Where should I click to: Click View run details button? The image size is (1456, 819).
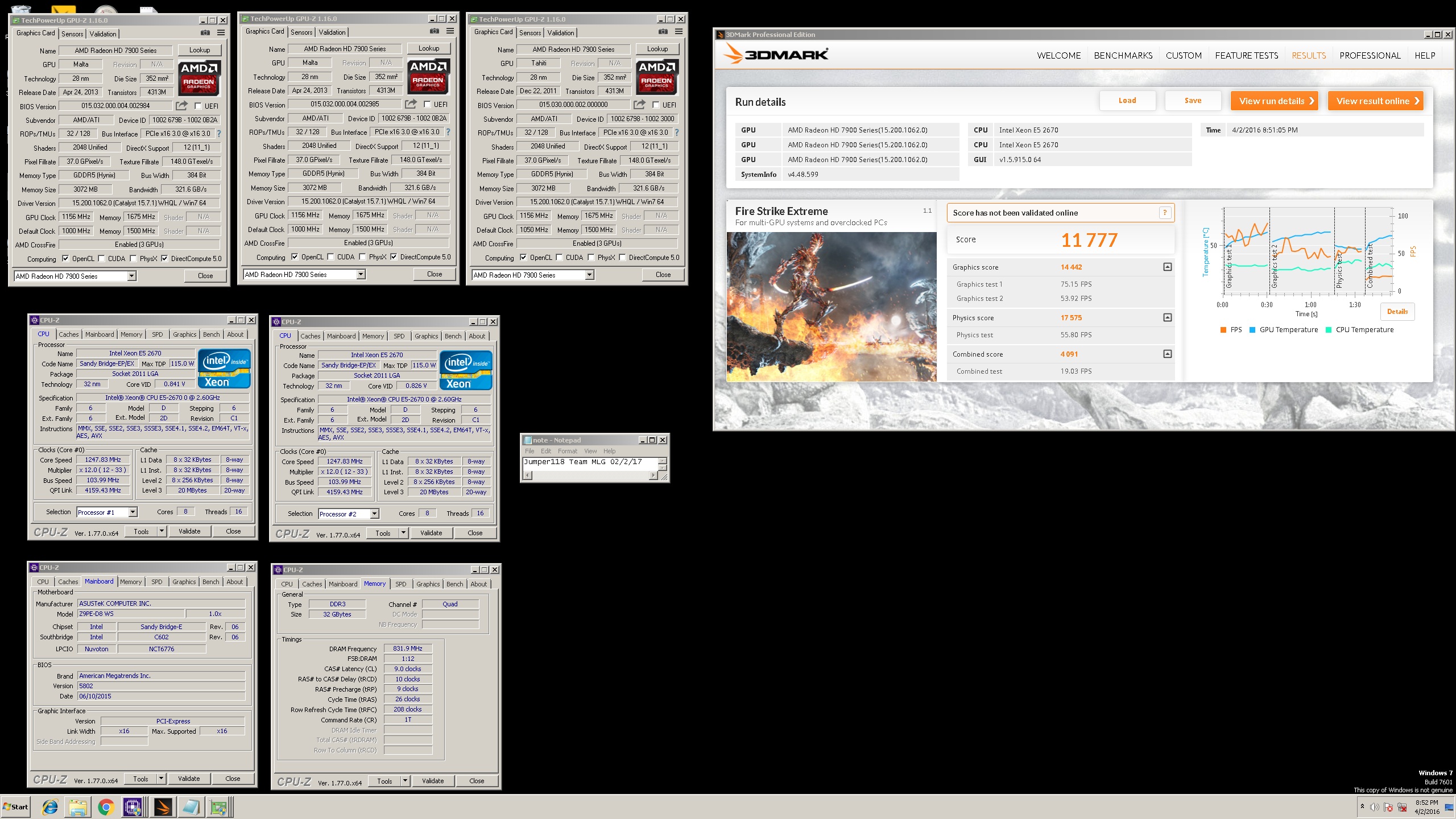pyautogui.click(x=1275, y=101)
